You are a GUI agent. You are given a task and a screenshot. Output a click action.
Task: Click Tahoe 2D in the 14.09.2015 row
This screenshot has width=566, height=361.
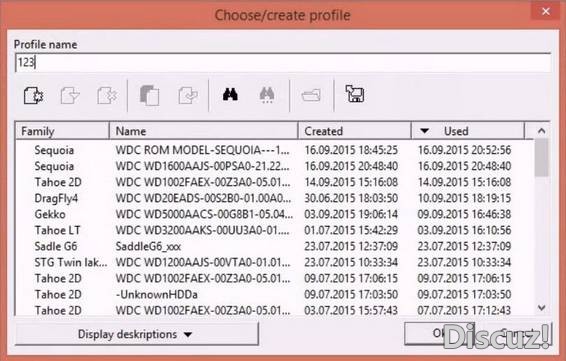(58, 182)
